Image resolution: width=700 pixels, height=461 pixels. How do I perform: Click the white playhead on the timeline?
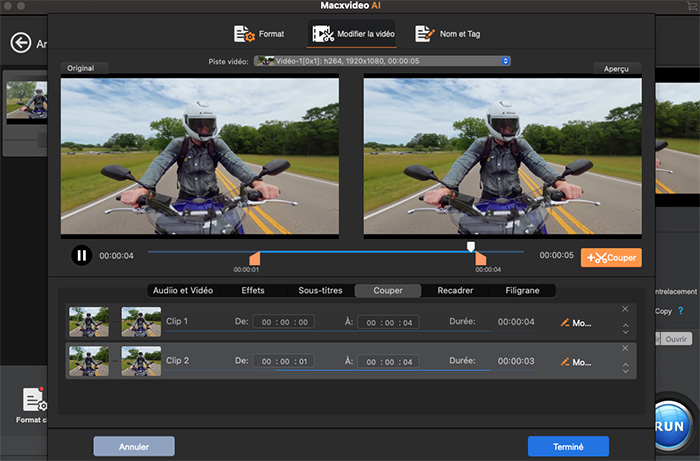471,246
